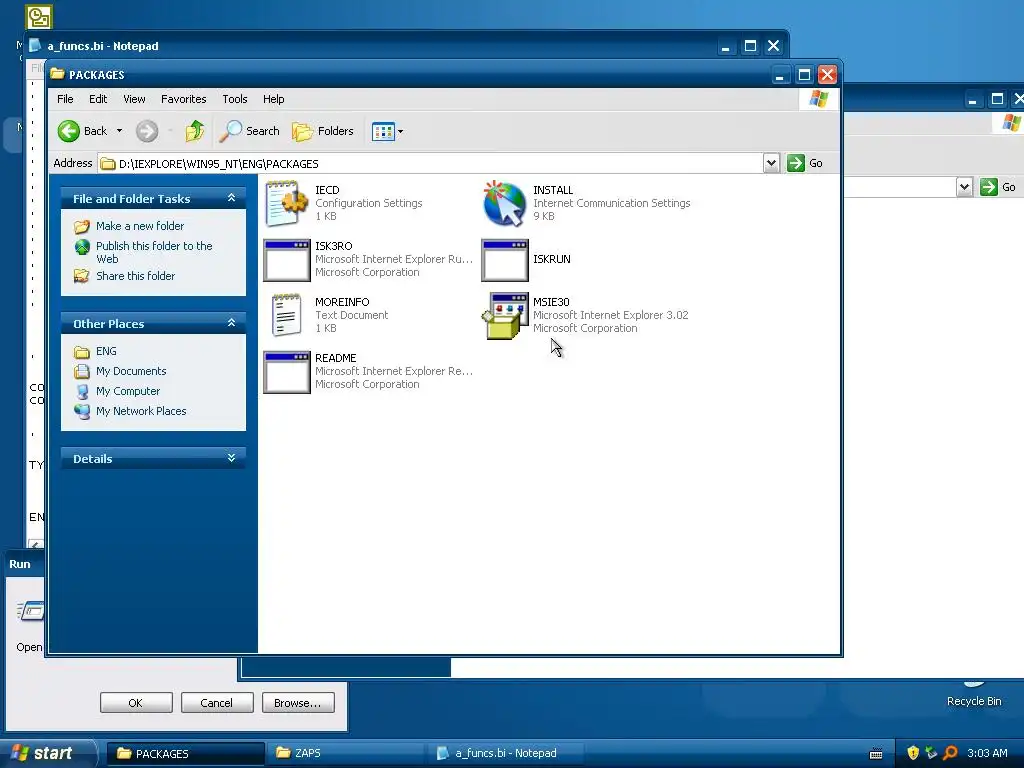Screen dimensions: 1024x768
Task: Click the security shield tray icon
Action: click(x=913, y=754)
